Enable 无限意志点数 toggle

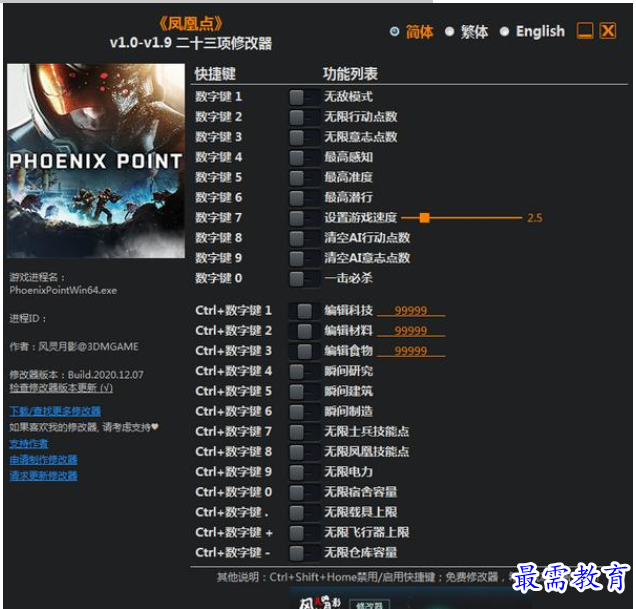coord(304,138)
